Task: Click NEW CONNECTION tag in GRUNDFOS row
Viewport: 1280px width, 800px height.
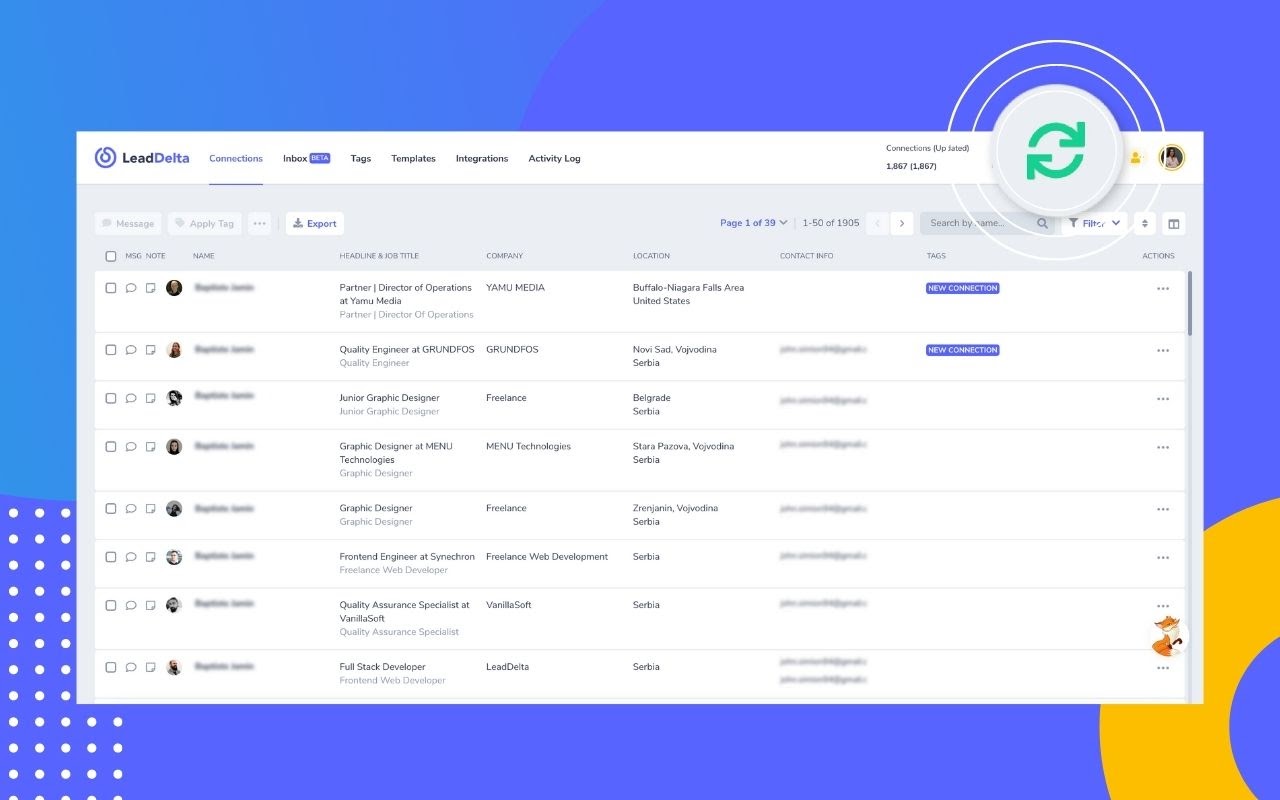Action: click(x=963, y=350)
